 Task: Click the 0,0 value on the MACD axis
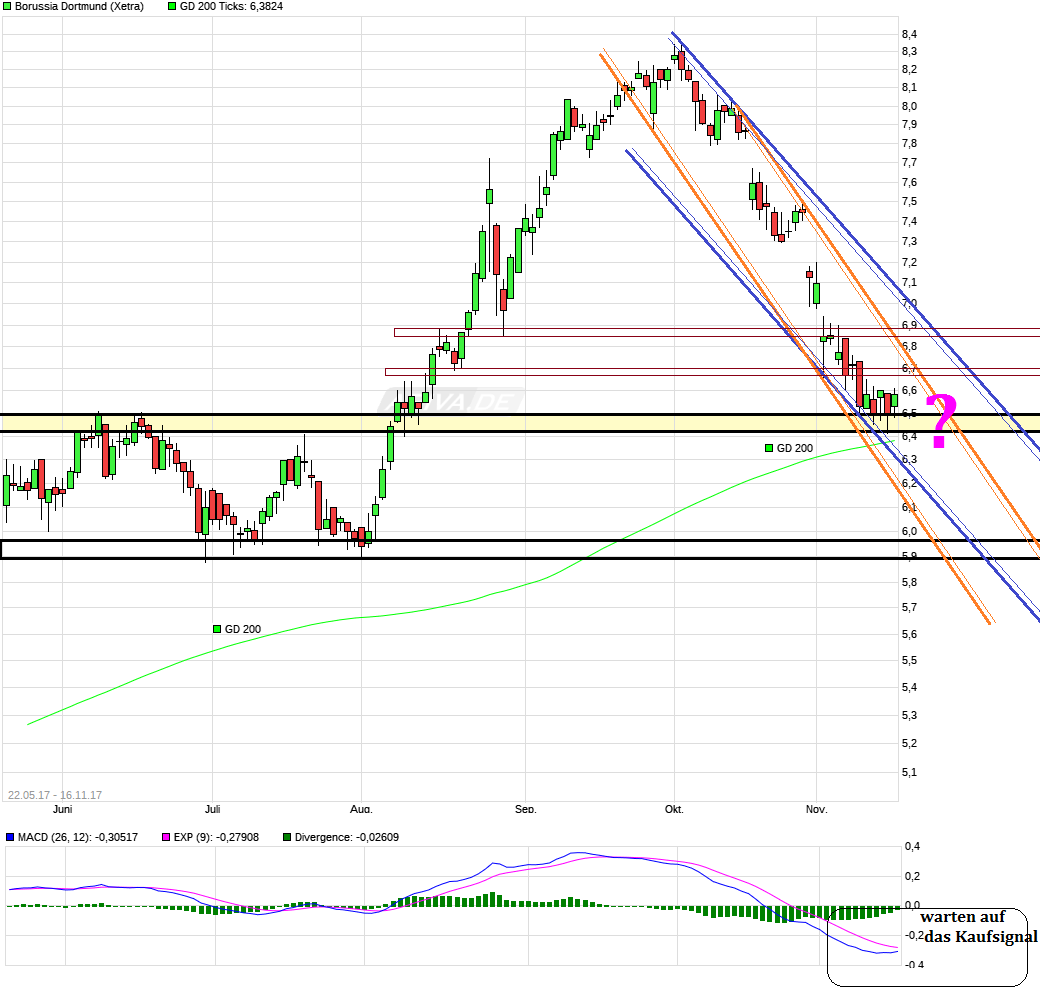(913, 905)
